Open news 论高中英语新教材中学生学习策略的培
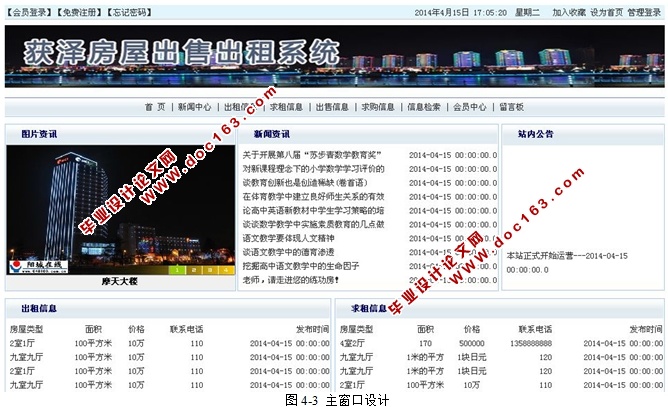The height and width of the screenshot is (407, 668). coord(314,211)
